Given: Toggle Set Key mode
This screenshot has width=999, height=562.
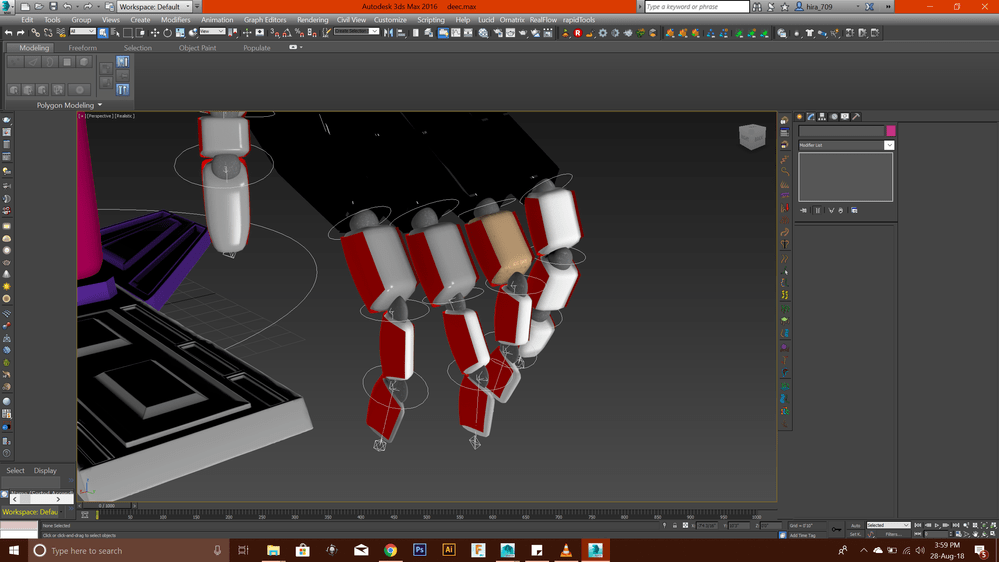Looking at the screenshot, I should click(x=856, y=534).
